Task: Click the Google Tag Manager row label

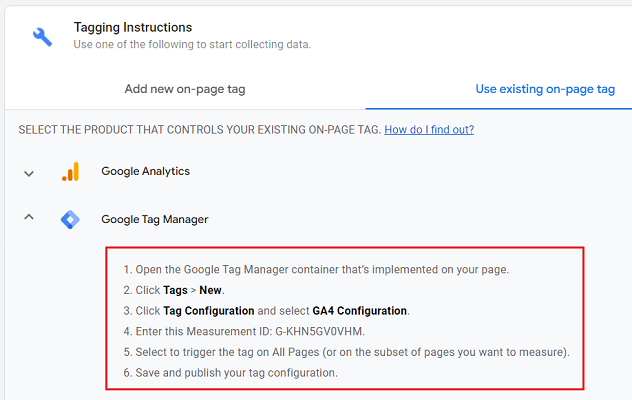Action: pos(155,219)
